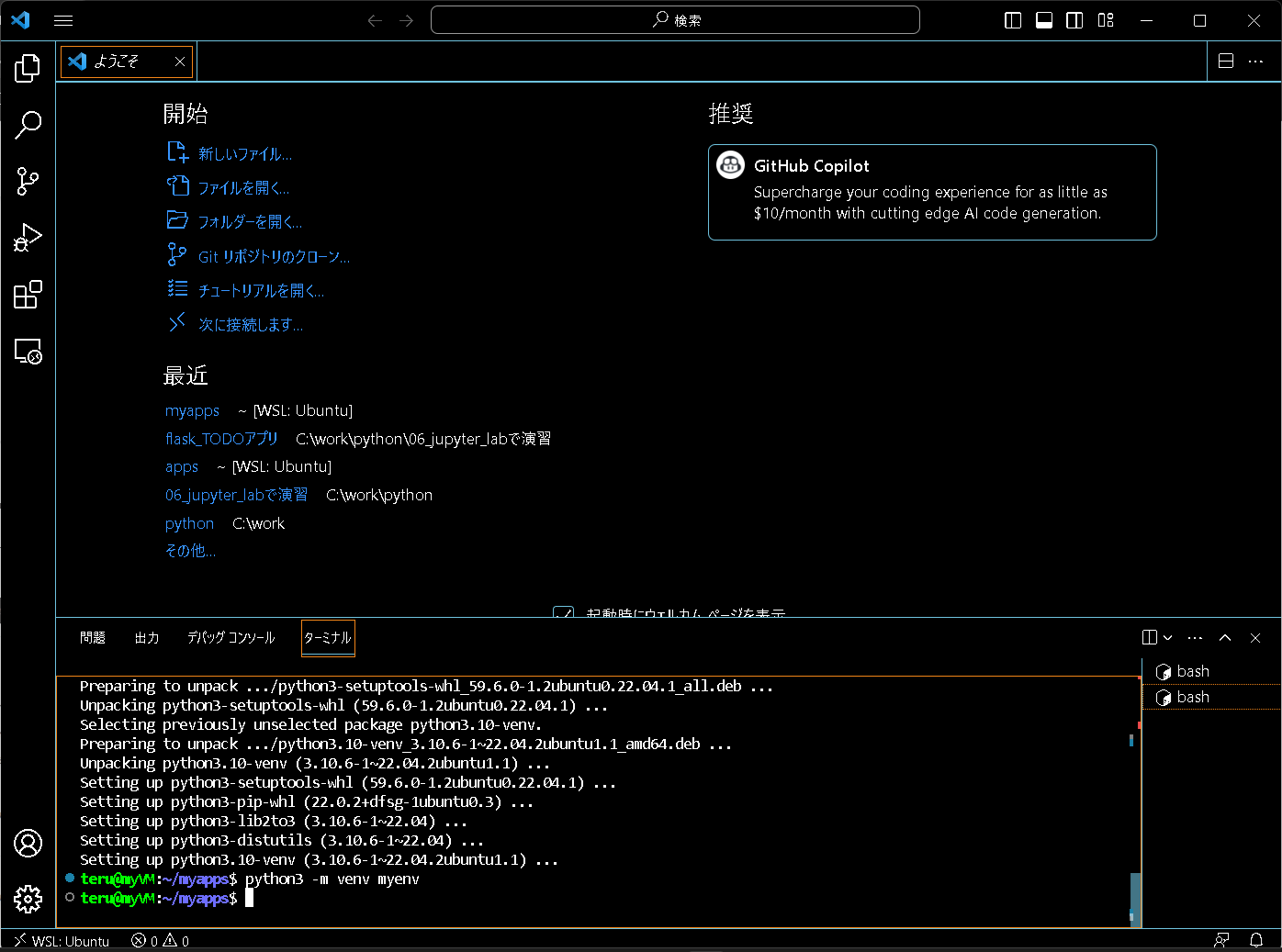The width and height of the screenshot is (1282, 952).
Task: Open Customize Layout icon
Action: tap(1106, 20)
